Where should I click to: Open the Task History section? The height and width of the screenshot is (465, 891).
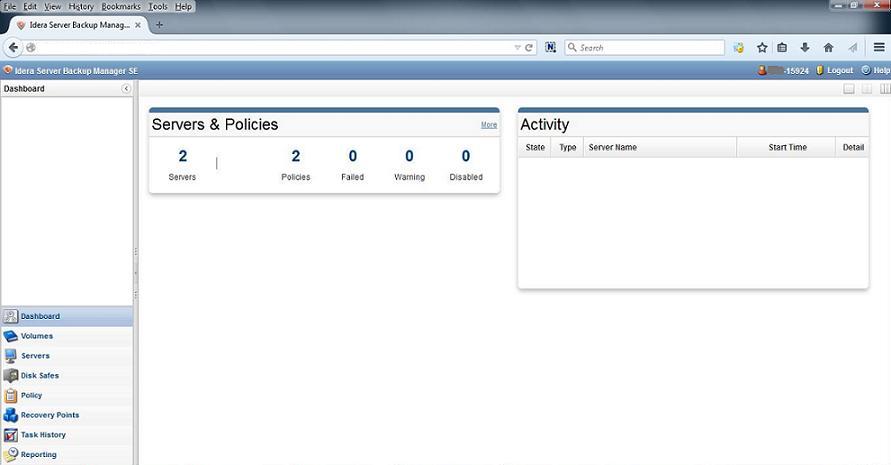click(x=43, y=435)
